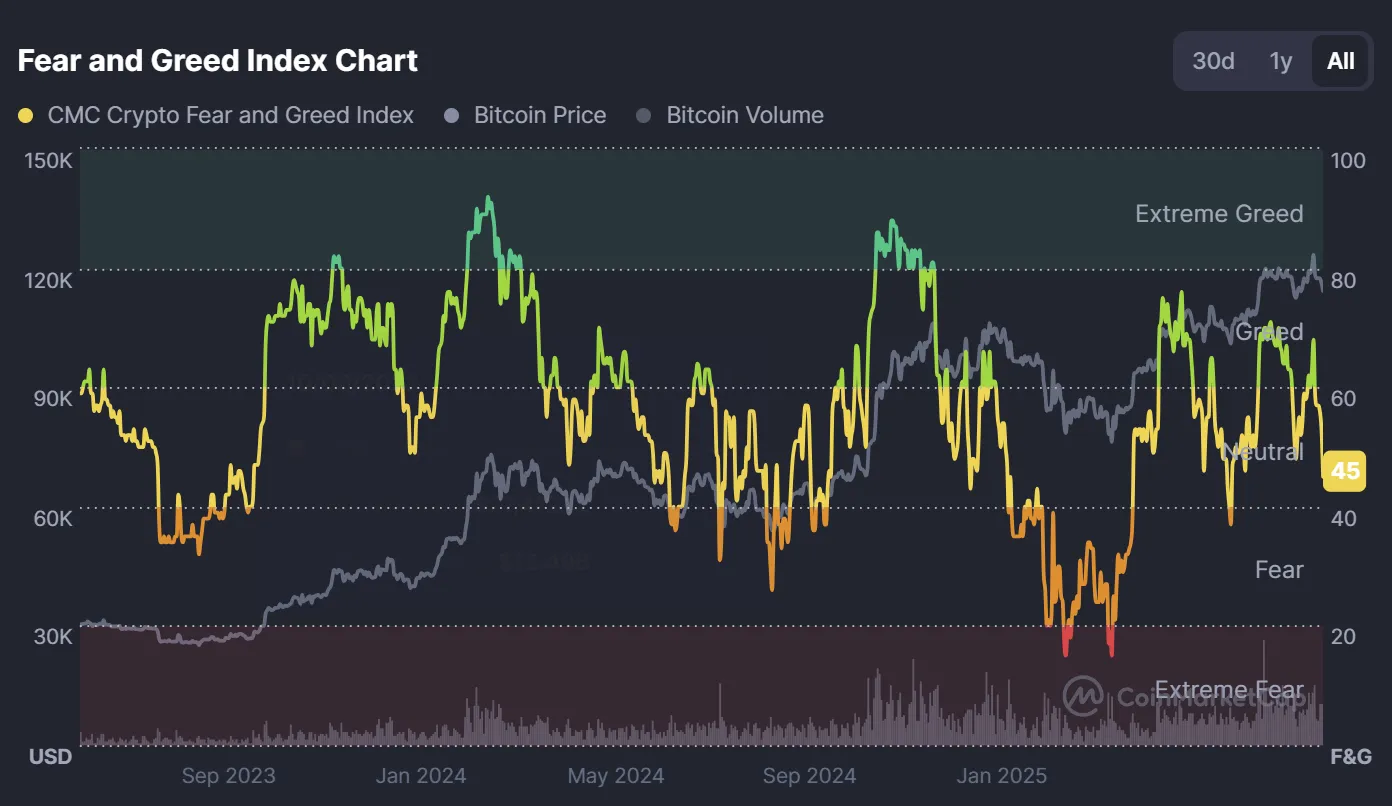The image size is (1392, 806).
Task: Switch to the 30d time range
Action: tap(1213, 61)
